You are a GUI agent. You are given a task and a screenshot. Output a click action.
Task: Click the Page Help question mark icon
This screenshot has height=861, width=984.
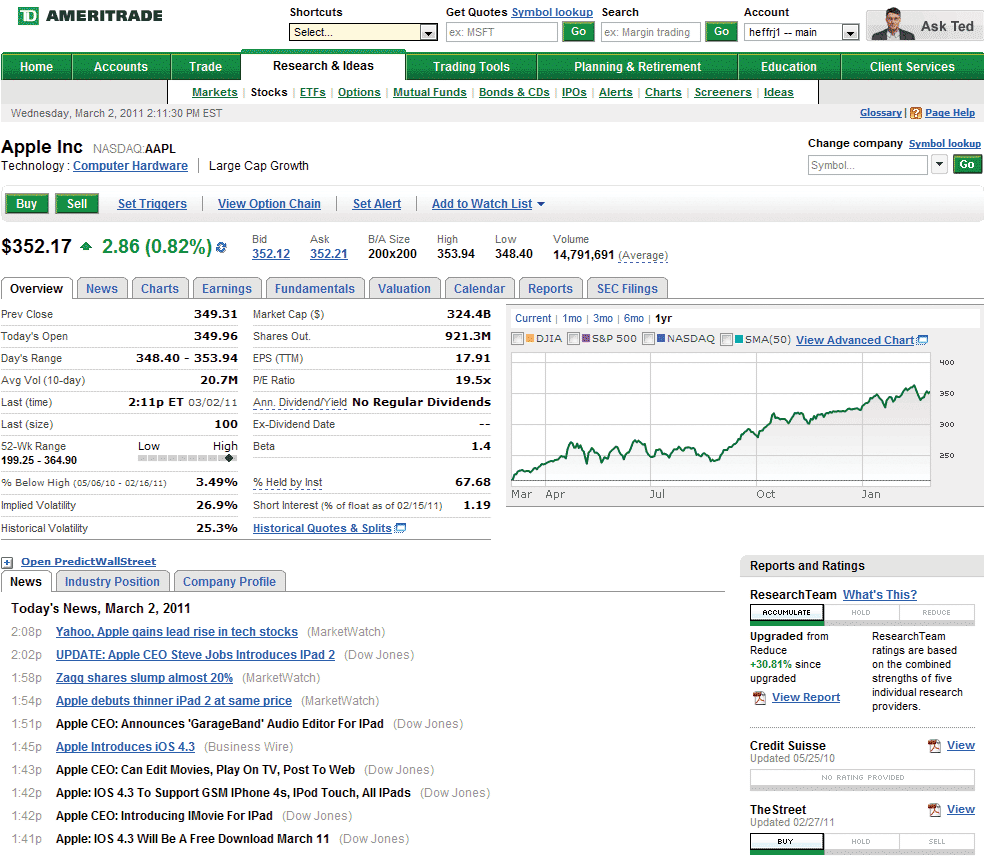click(916, 113)
